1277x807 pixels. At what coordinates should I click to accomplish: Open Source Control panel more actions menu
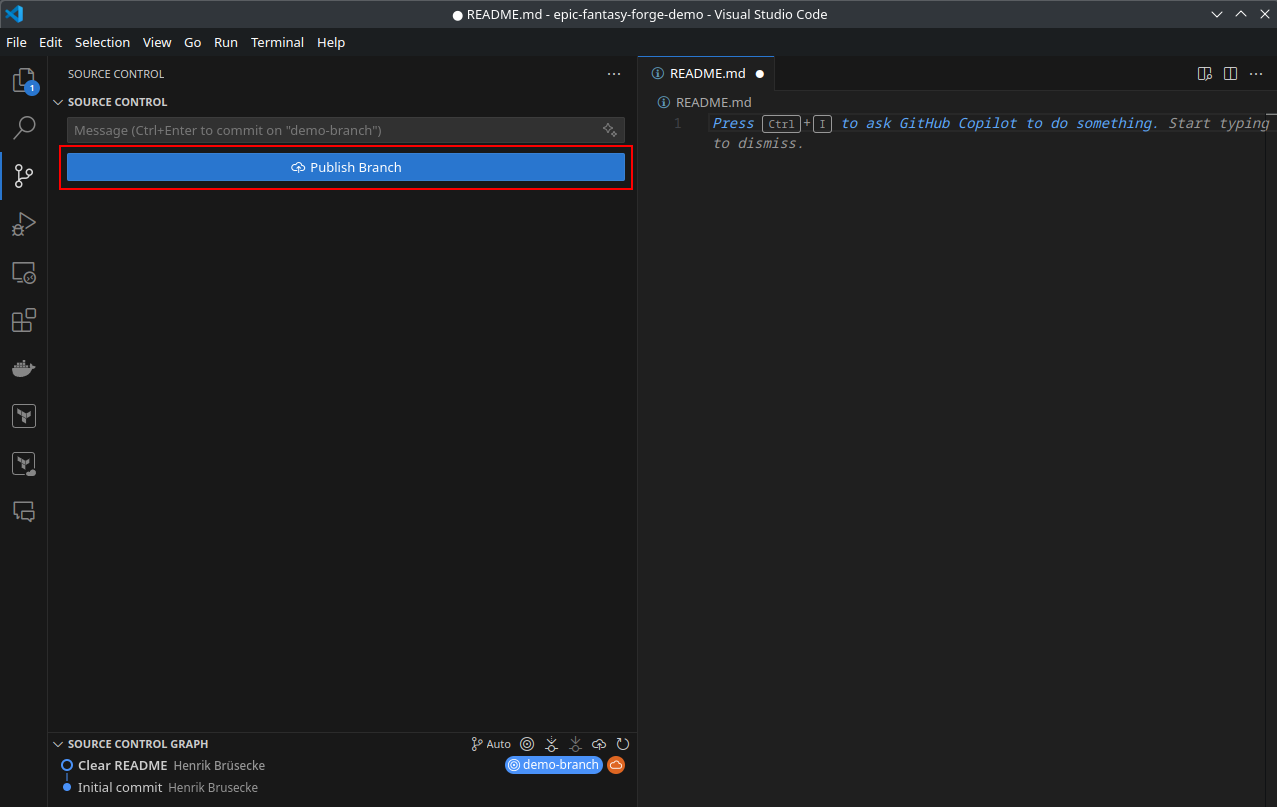[x=614, y=74]
